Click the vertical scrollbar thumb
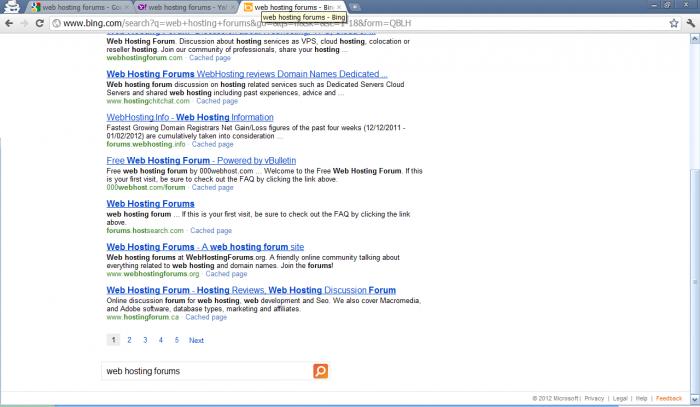This screenshot has height=407, width=700. [x=695, y=281]
